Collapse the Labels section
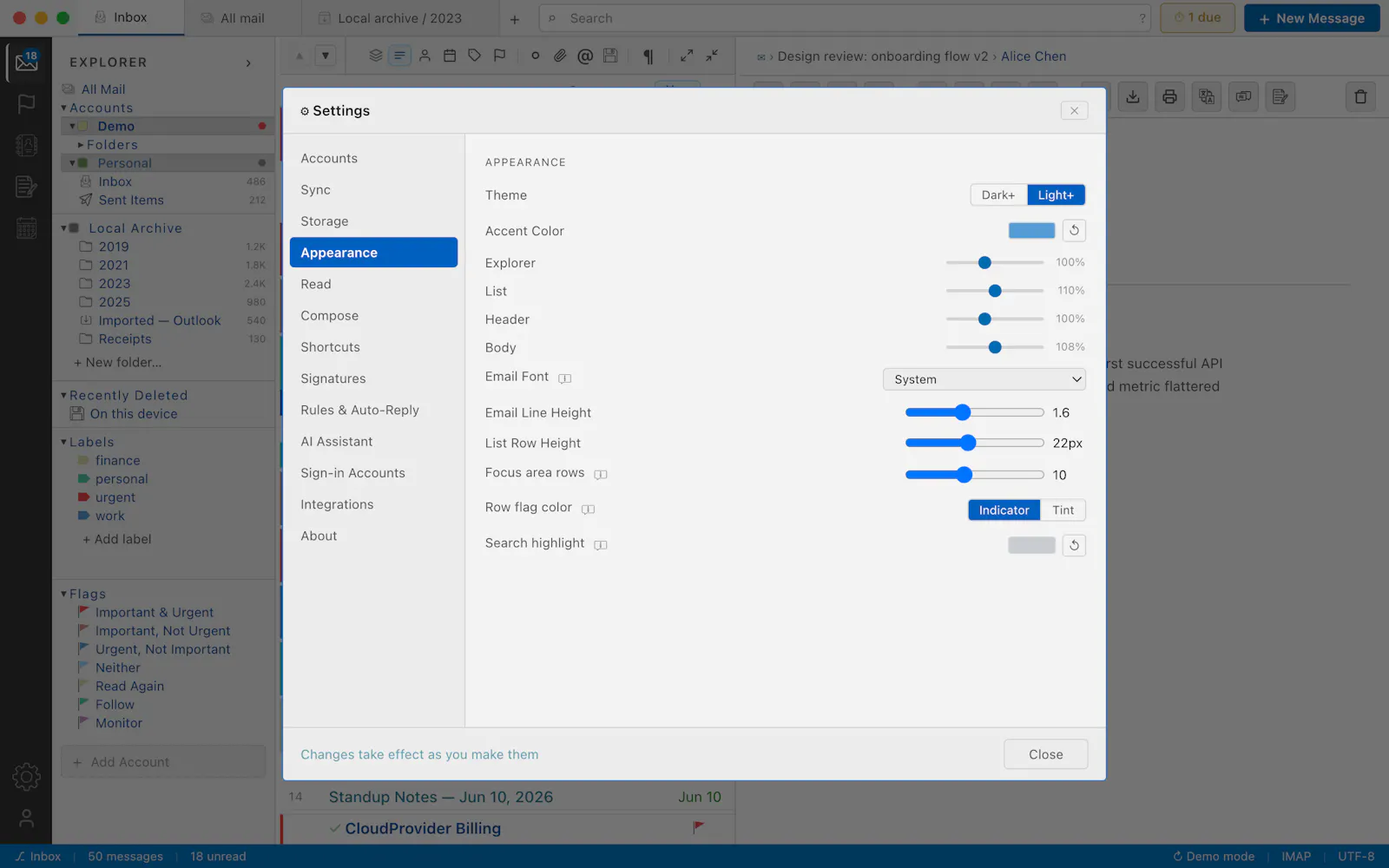The image size is (1389, 868). [x=64, y=442]
